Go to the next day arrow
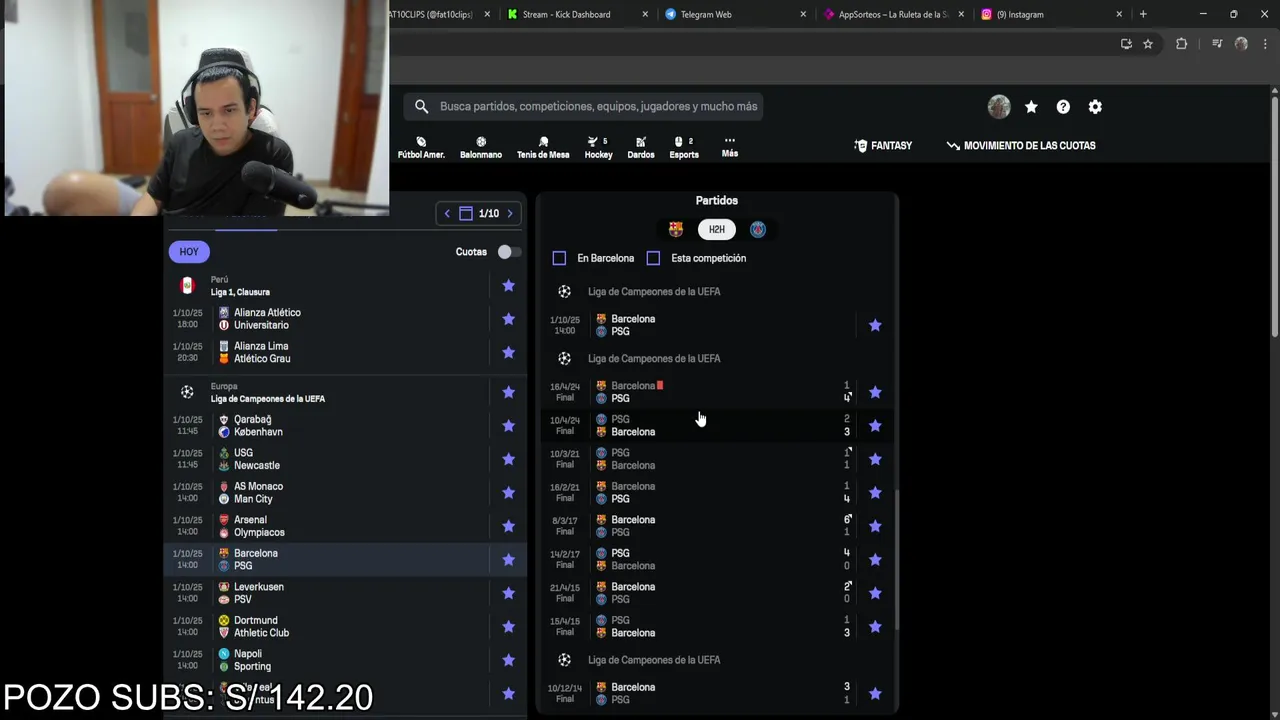This screenshot has width=1280, height=720. pyautogui.click(x=510, y=213)
